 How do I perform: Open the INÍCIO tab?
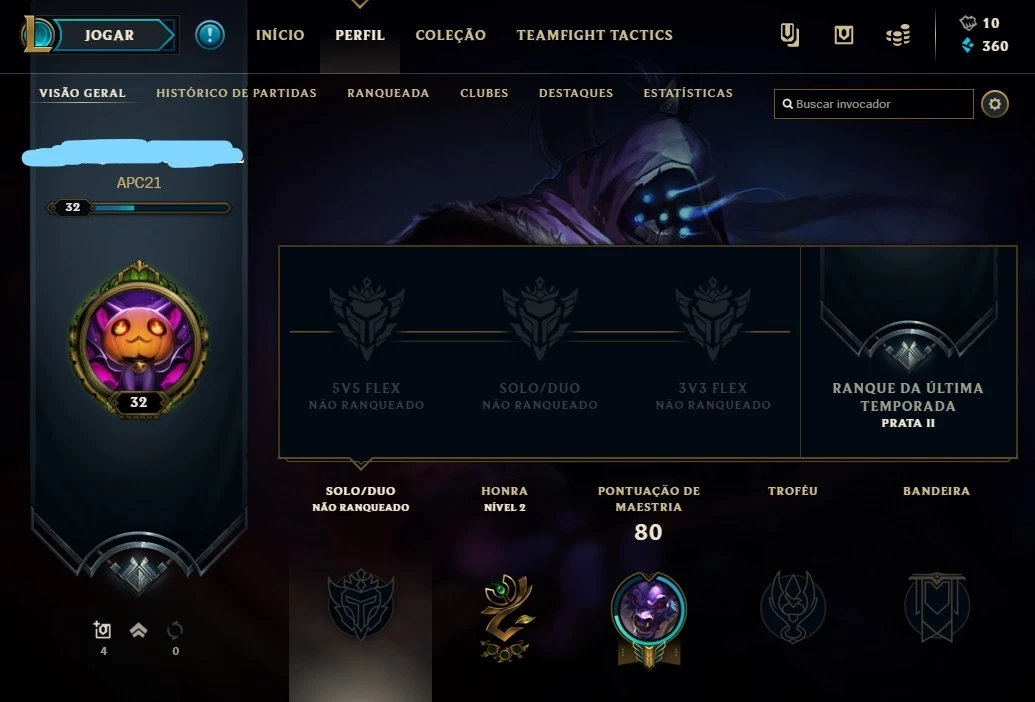pos(280,35)
